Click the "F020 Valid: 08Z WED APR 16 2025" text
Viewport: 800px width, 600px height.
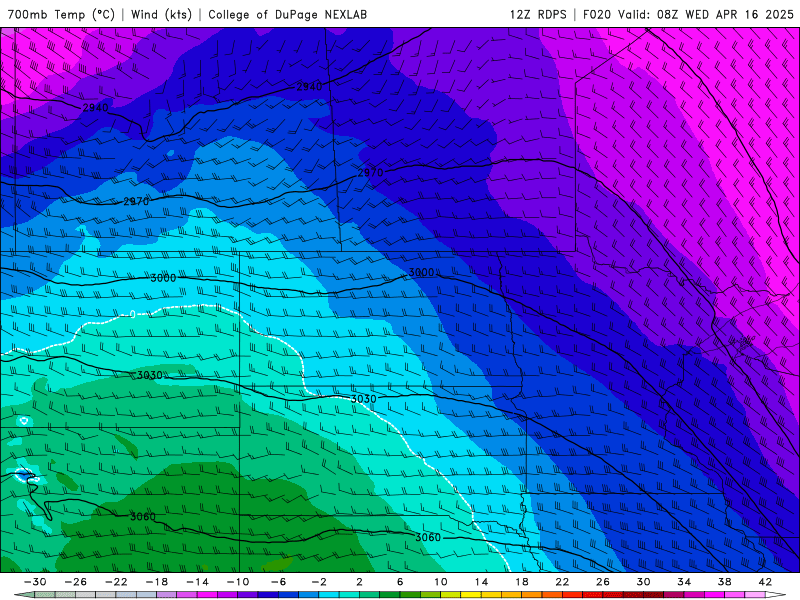(x=688, y=14)
